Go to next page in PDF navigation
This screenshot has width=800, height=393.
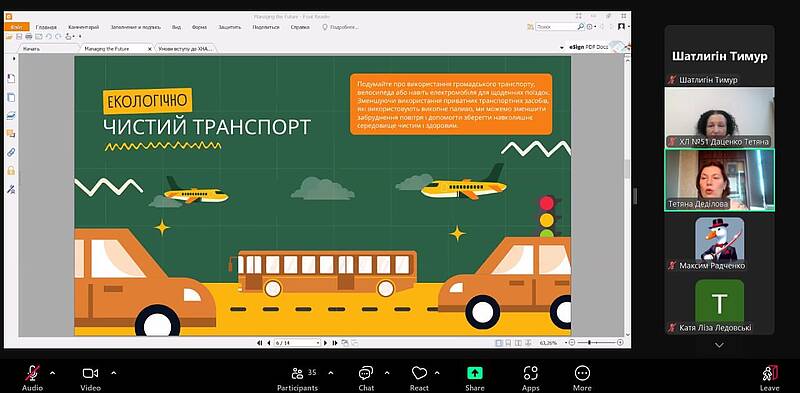tap(326, 343)
